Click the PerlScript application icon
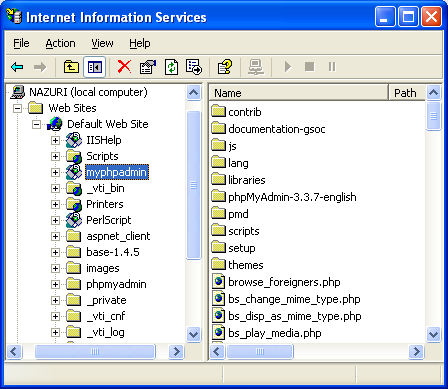This screenshot has width=448, height=389. tap(74, 220)
